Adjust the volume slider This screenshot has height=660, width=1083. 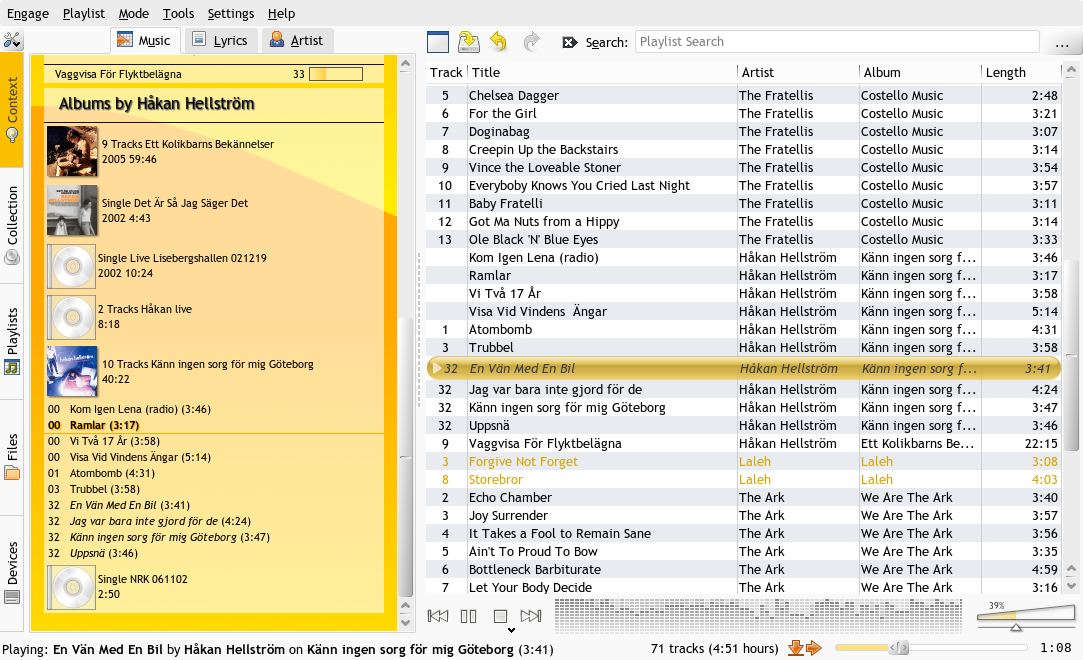pos(1026,615)
